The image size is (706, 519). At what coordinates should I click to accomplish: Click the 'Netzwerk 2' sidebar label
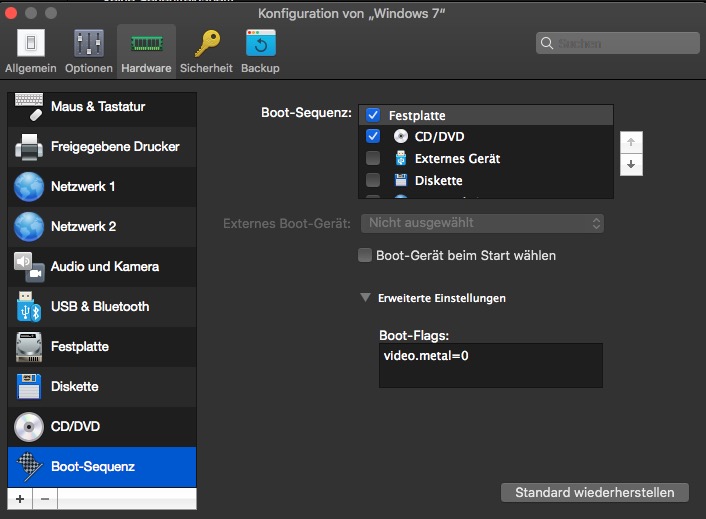pyautogui.click(x=84, y=226)
